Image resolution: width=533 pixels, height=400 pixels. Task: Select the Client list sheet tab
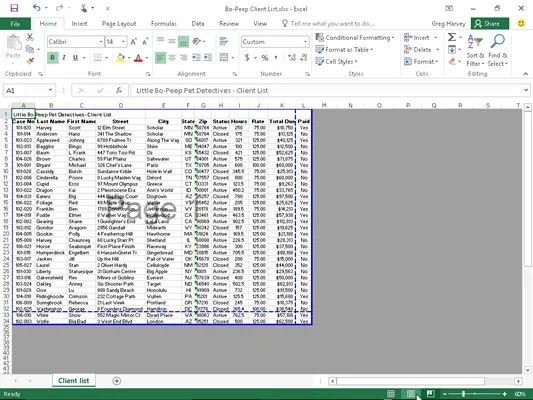[73, 381]
